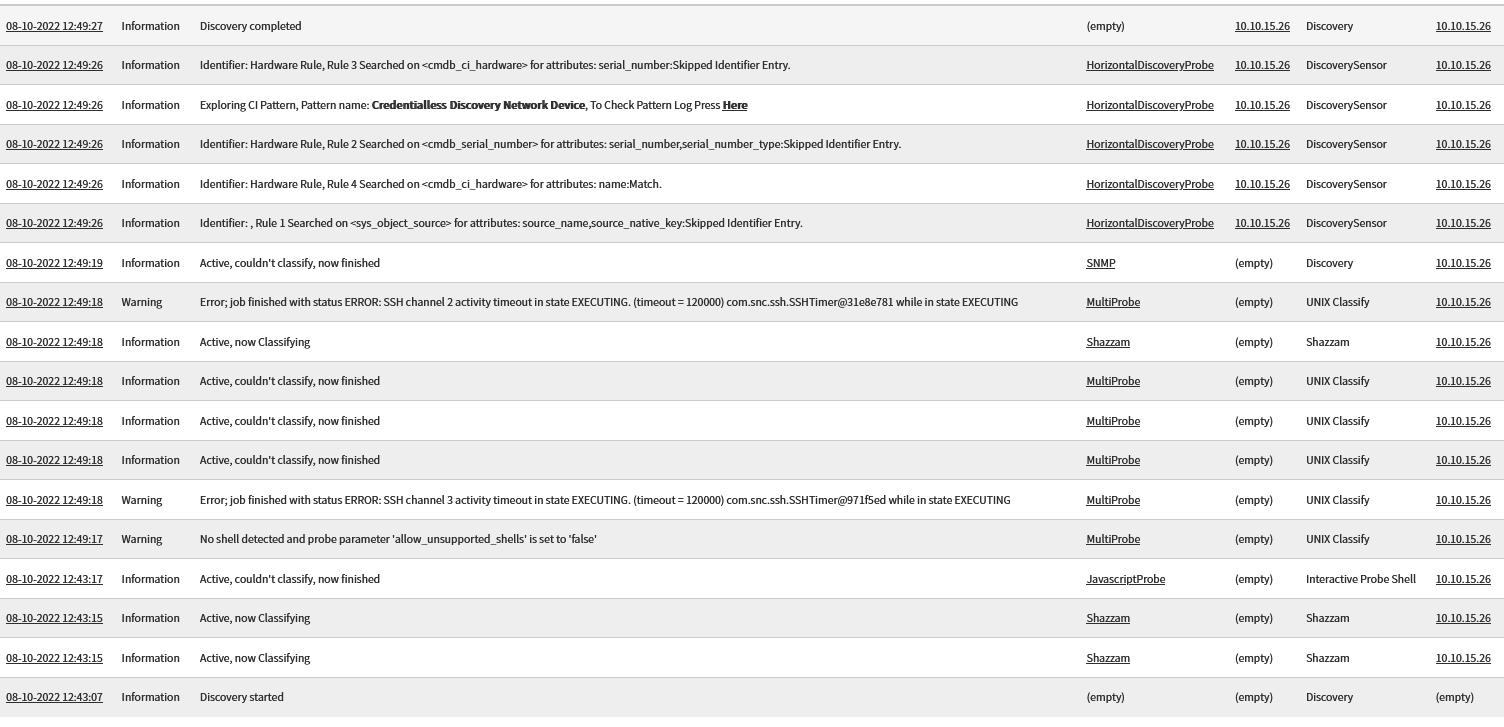
Task: Open HorizontalDiscoveryProbe in Credentialless Discovery pattern row
Action: click(x=1149, y=105)
